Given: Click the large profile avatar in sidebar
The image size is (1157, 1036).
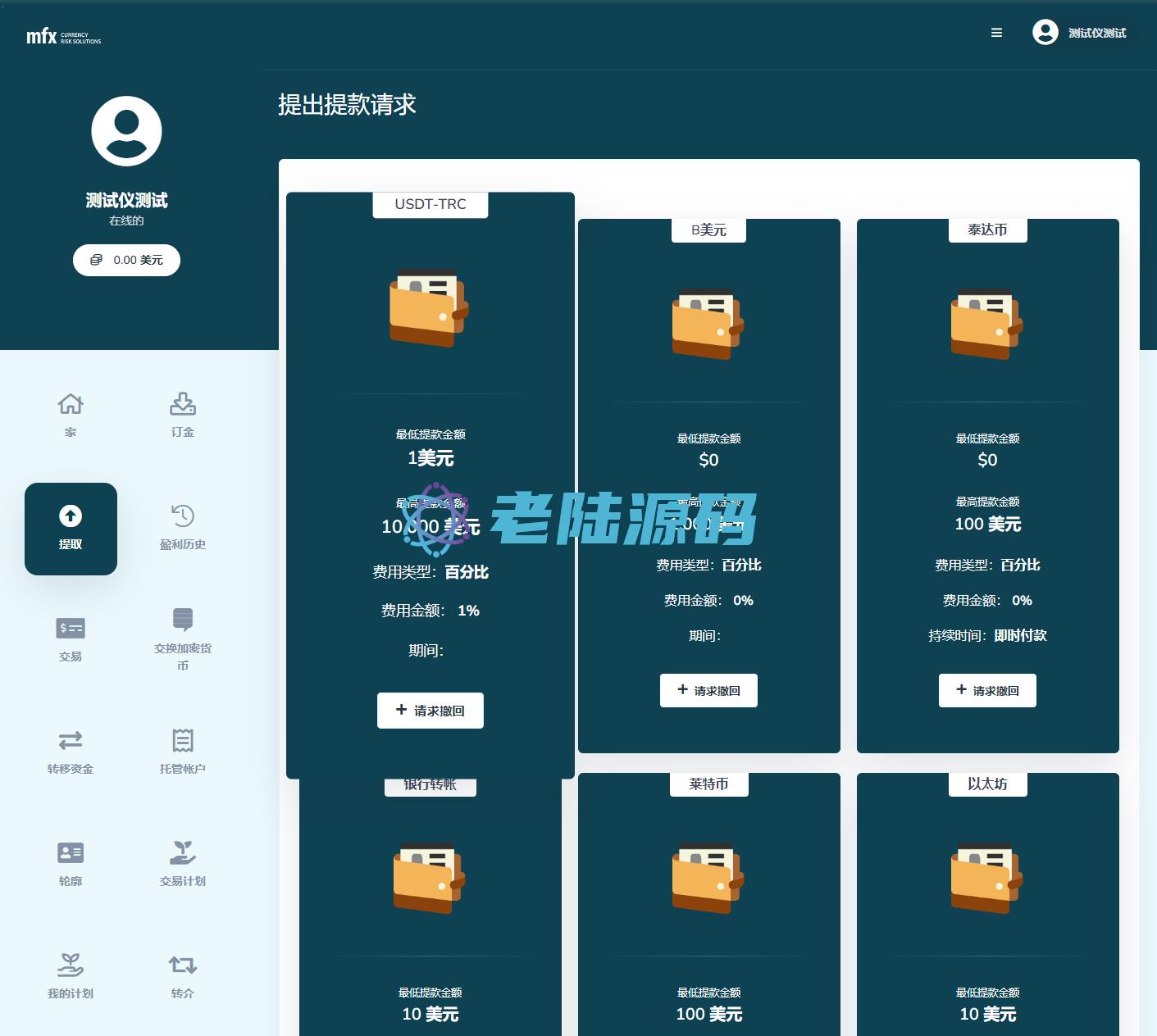Looking at the screenshot, I should click(126, 131).
